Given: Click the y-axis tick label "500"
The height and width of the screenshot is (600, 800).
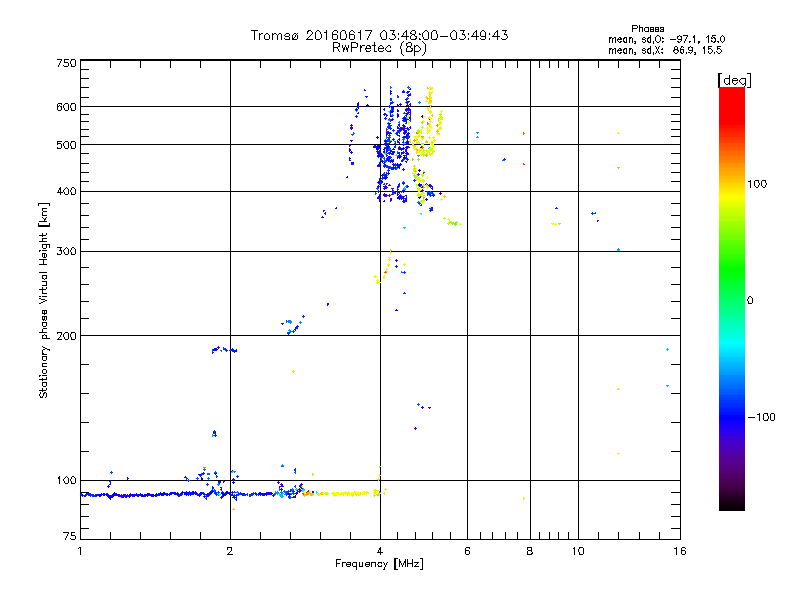Looking at the screenshot, I should [x=66, y=145].
